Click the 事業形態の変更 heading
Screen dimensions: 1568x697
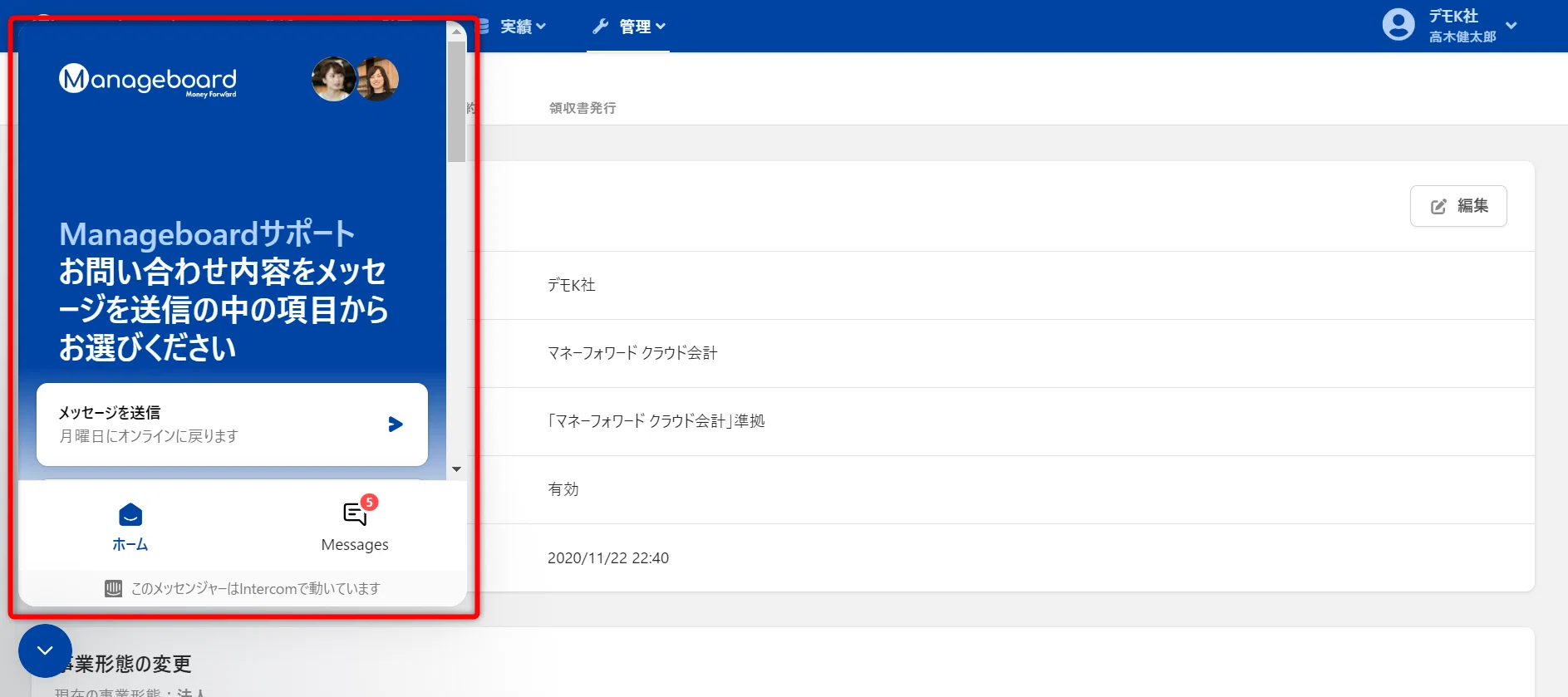click(x=125, y=664)
